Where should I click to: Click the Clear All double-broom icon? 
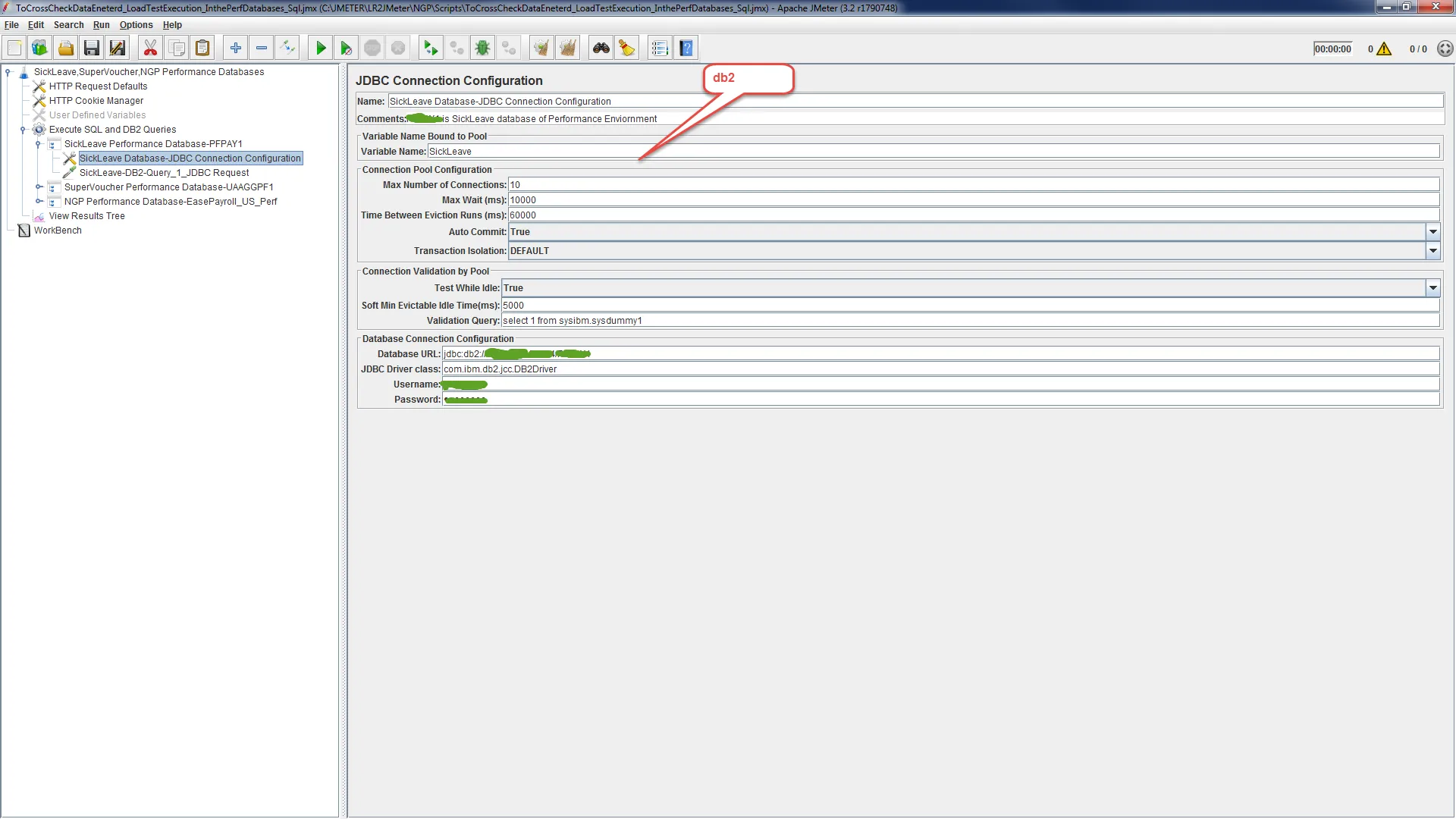(567, 49)
